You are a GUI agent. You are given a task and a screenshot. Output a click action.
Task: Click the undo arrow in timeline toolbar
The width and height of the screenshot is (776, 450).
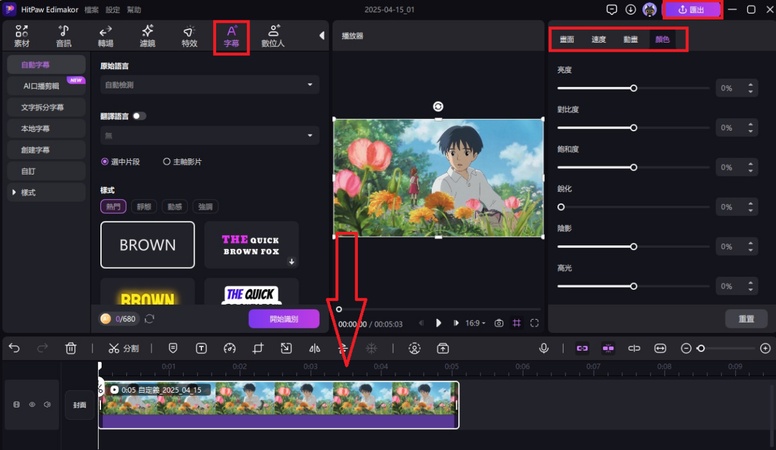(x=14, y=348)
